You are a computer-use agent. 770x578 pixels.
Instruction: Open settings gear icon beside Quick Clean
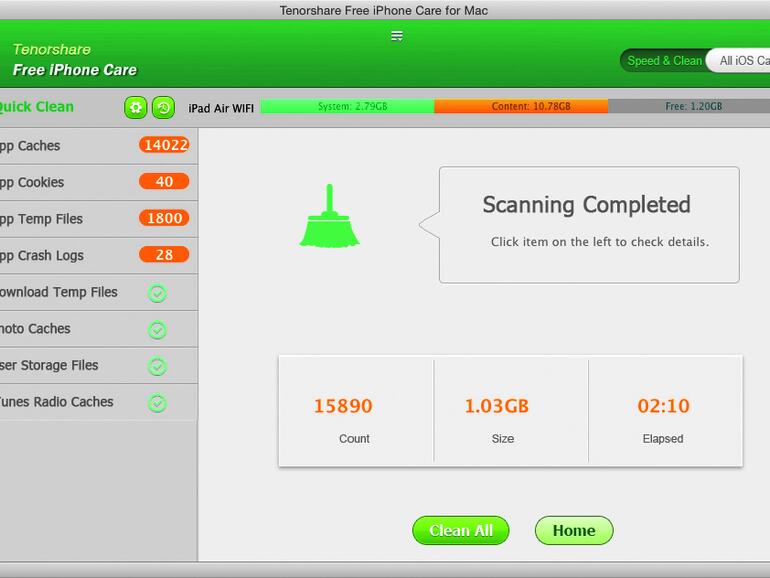[x=136, y=108]
